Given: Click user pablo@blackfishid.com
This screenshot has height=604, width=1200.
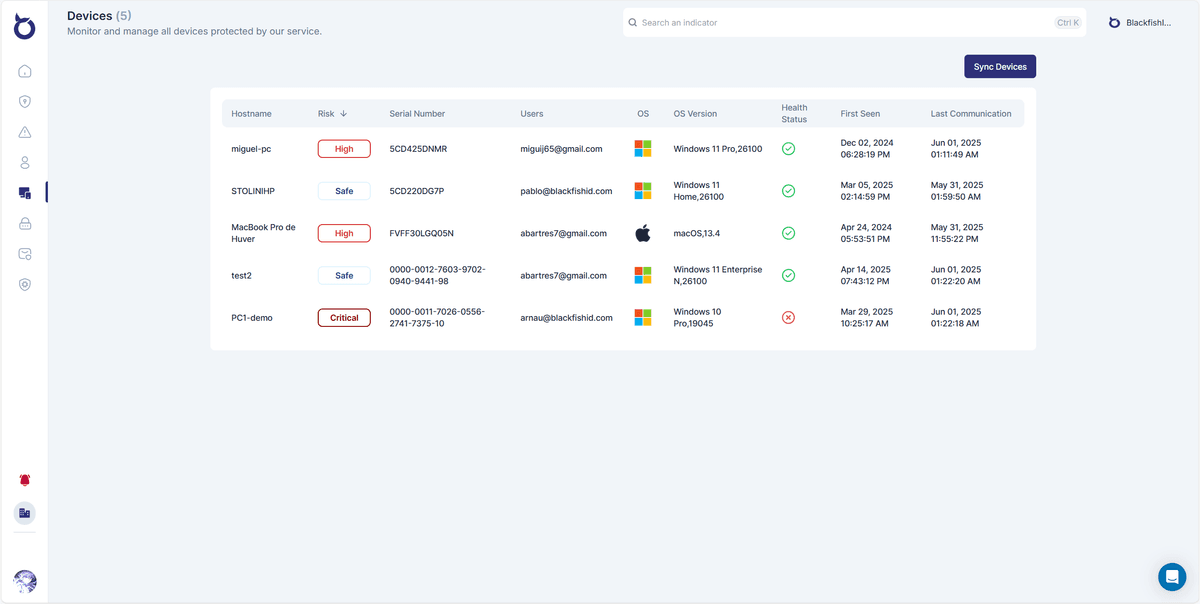Looking at the screenshot, I should [566, 191].
